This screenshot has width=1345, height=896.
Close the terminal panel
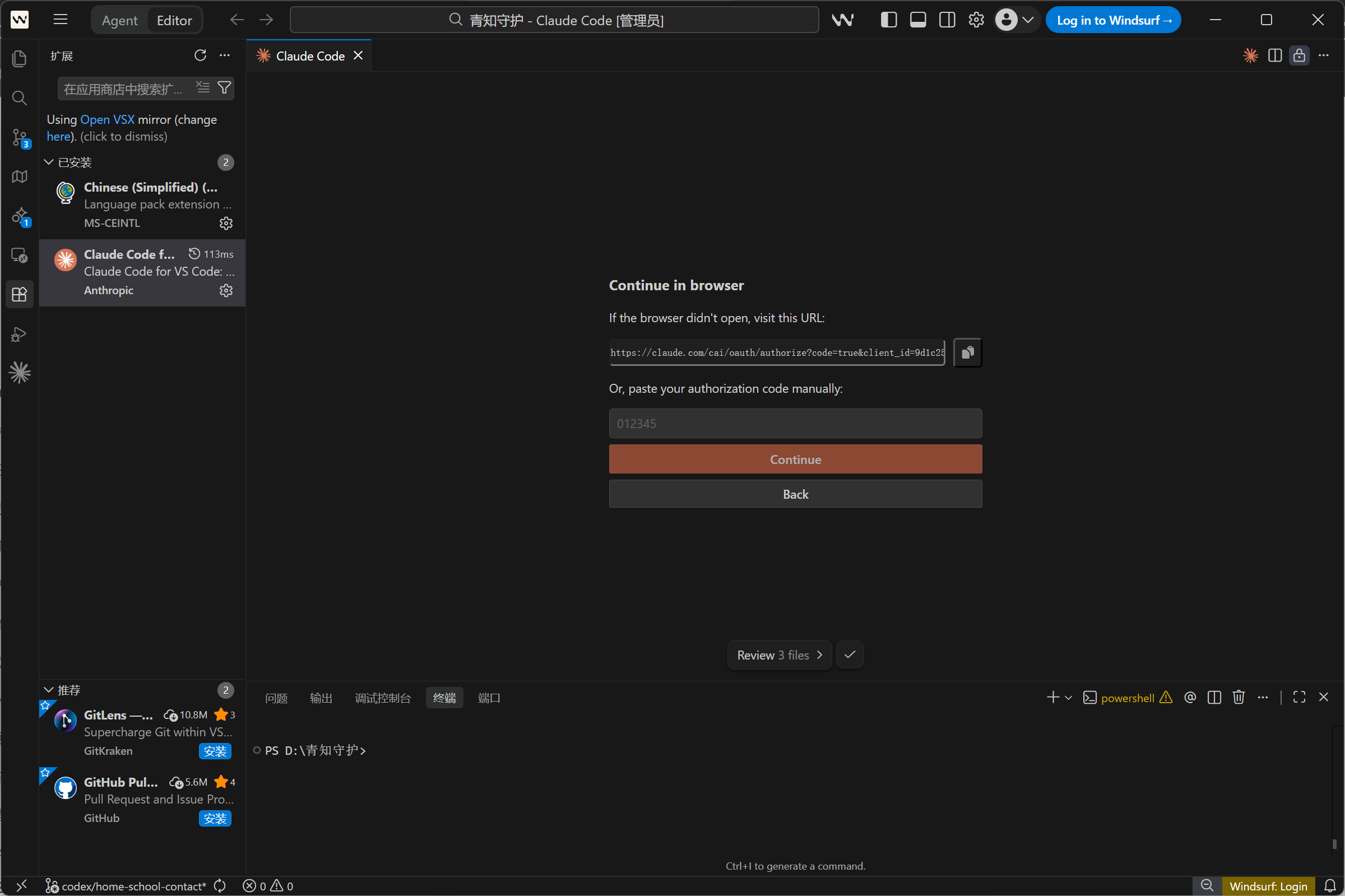pos(1323,697)
